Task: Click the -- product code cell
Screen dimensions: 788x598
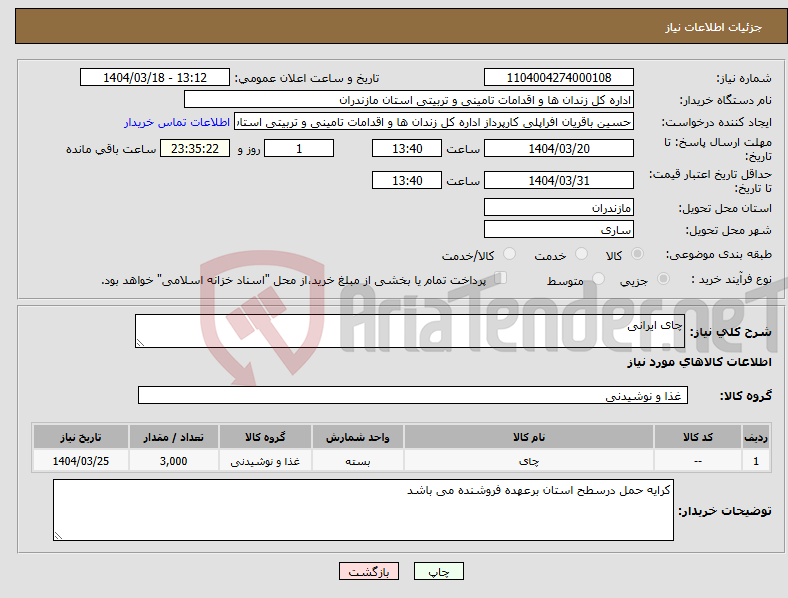Action: [x=698, y=461]
